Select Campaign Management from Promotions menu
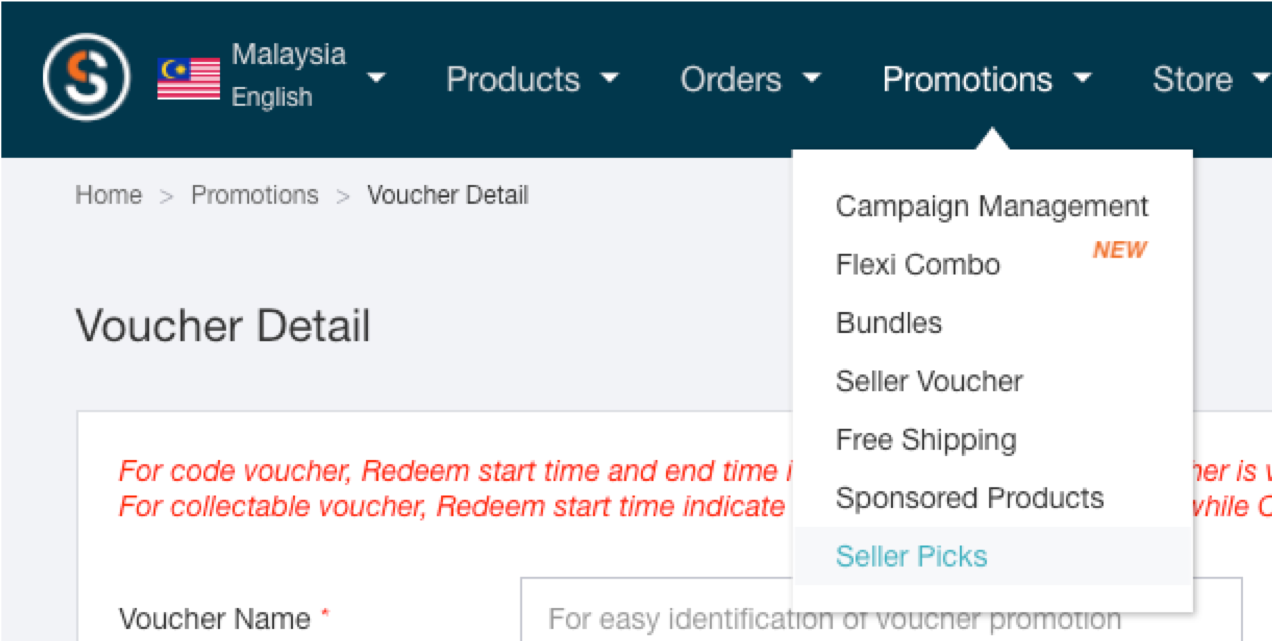This screenshot has height=641, width=1272. coord(992,206)
